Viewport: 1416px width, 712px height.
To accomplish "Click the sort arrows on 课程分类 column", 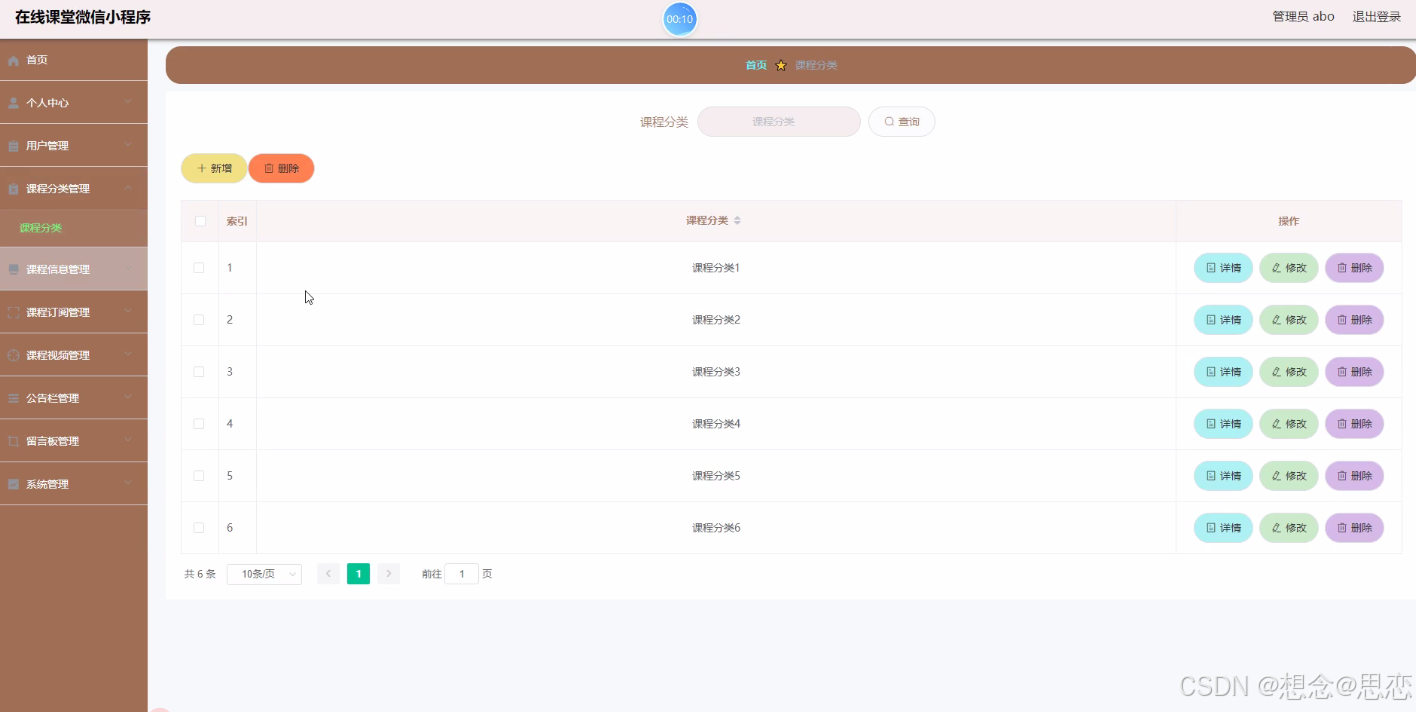I will pyautogui.click(x=737, y=221).
